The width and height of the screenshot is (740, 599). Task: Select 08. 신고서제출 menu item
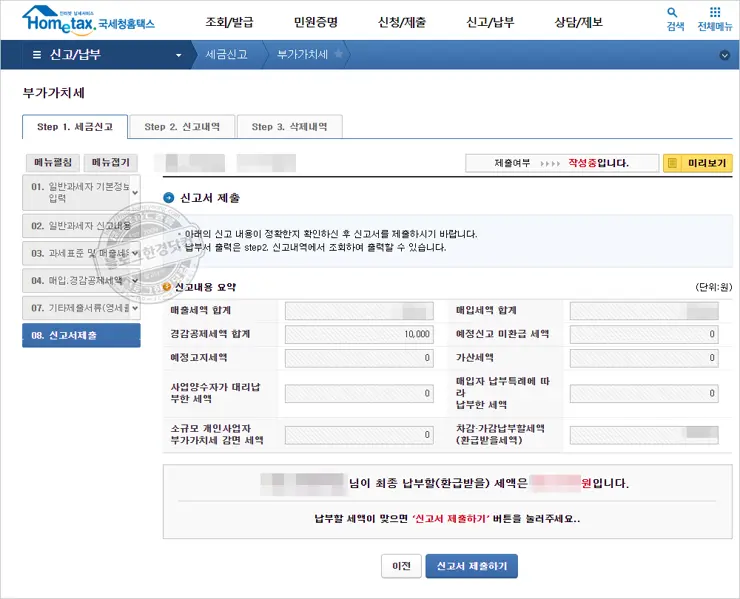(x=81, y=335)
